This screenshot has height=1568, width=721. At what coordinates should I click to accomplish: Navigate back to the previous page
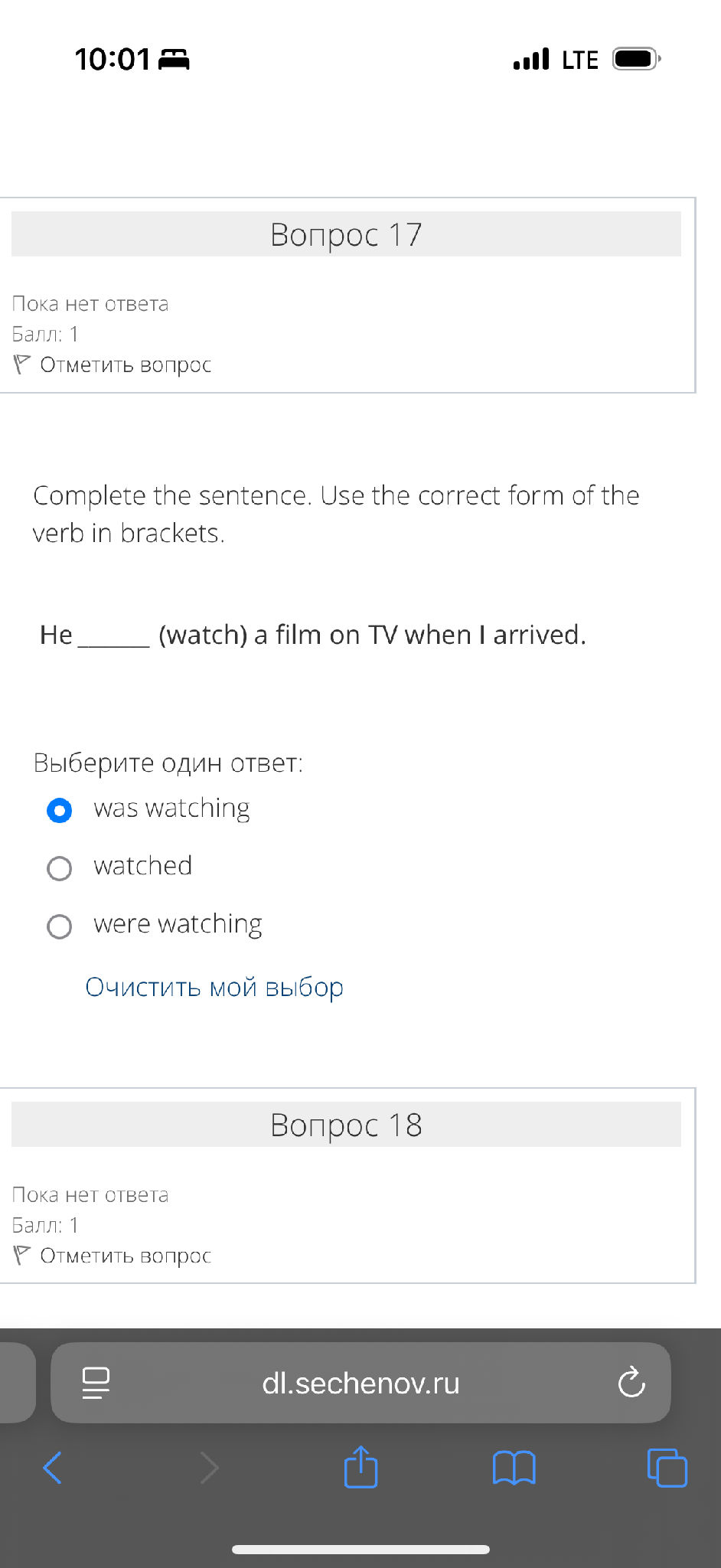(x=51, y=1468)
